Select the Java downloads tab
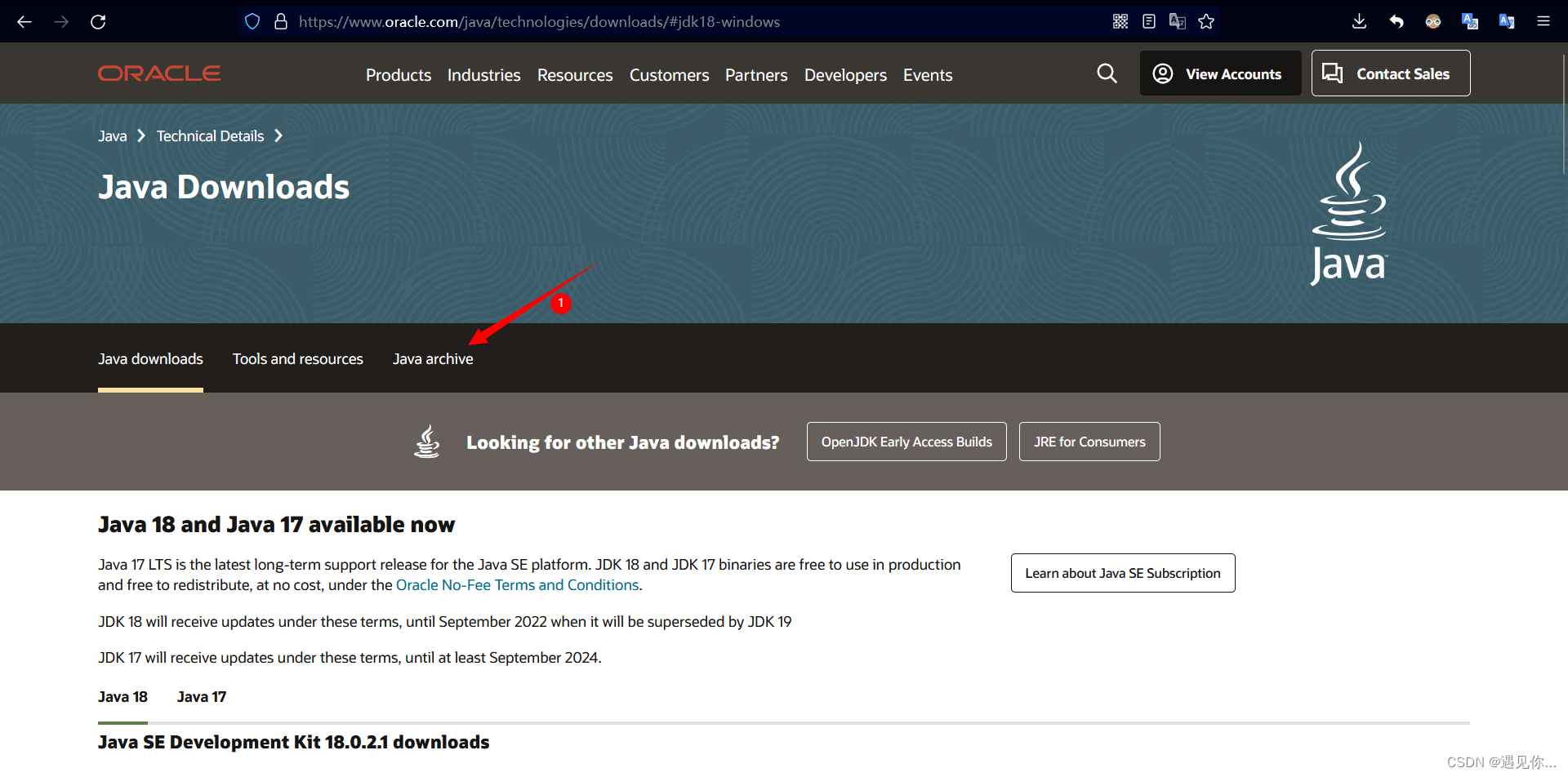1568x777 pixels. pyautogui.click(x=150, y=359)
